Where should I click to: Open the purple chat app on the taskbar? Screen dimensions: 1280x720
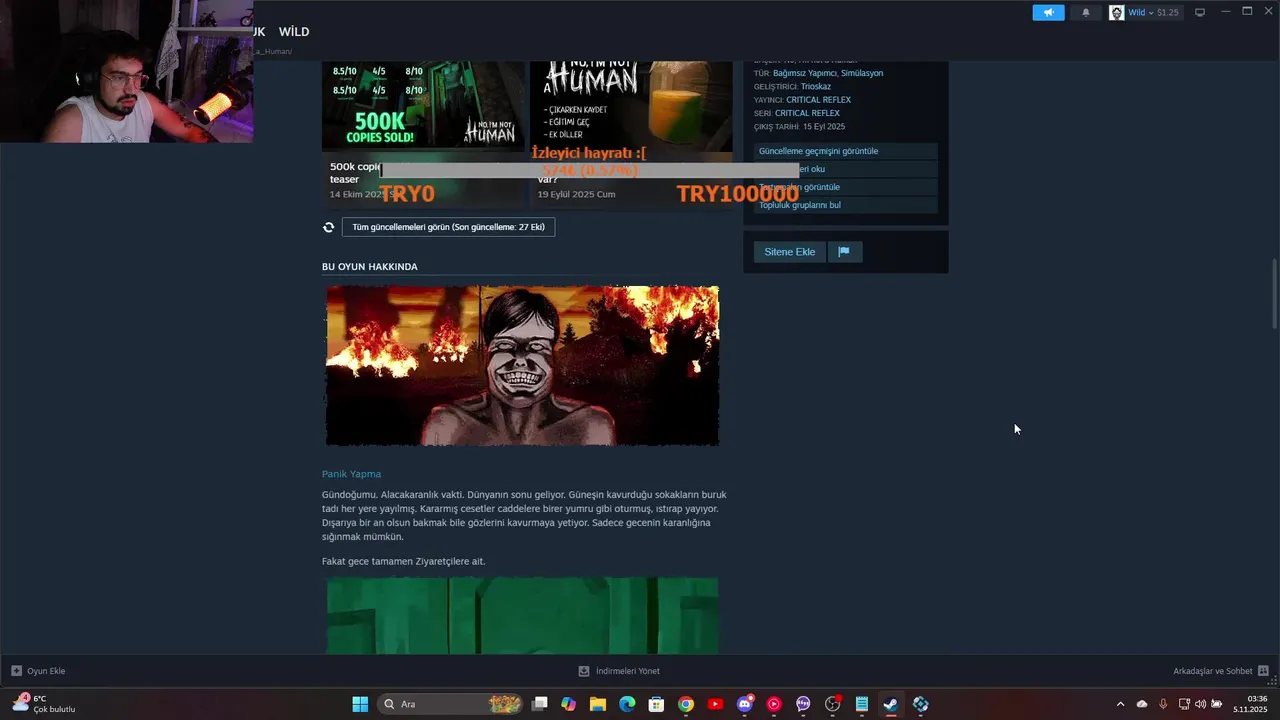tap(803, 704)
